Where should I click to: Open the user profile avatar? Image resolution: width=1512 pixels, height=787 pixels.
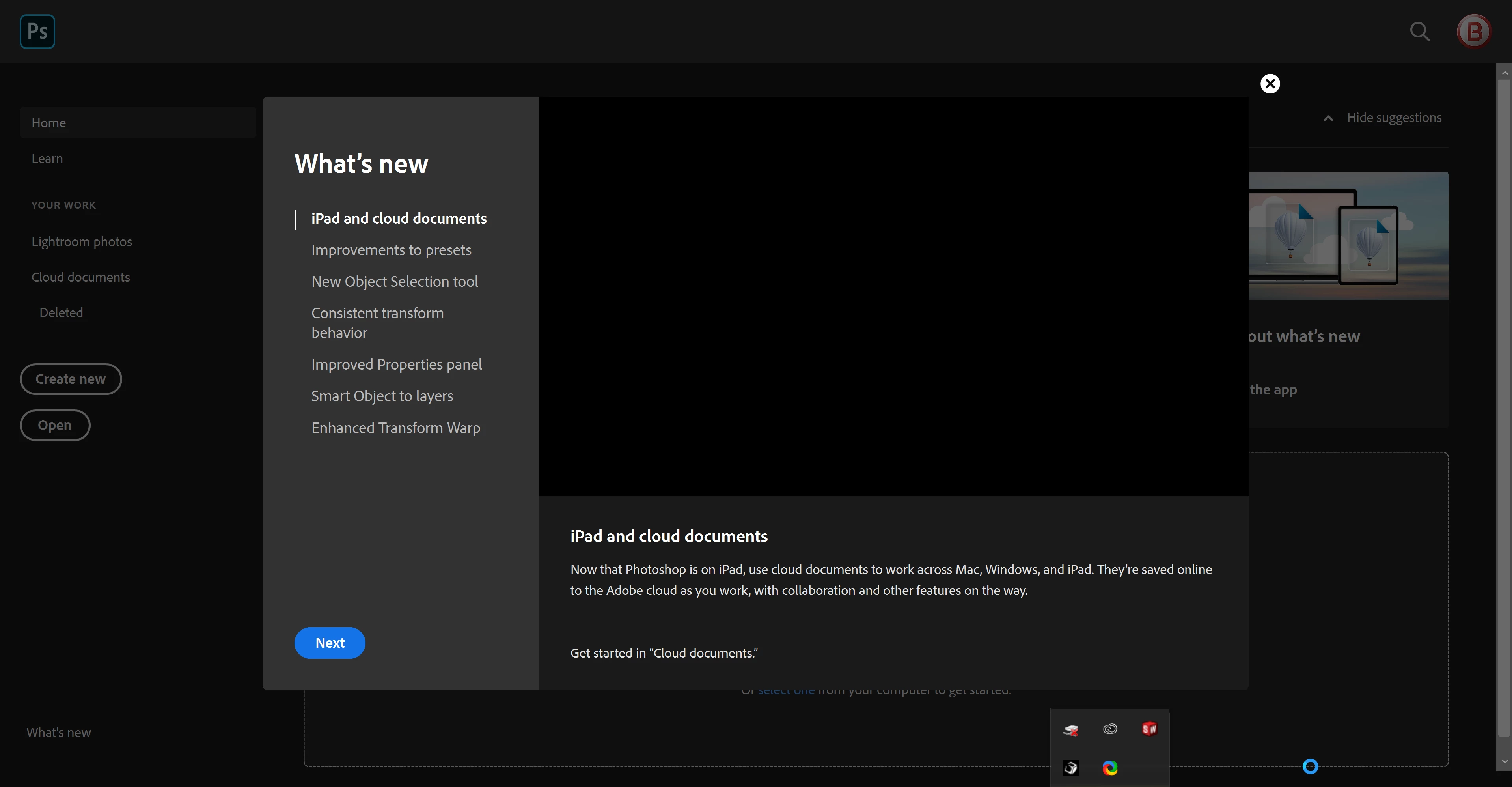click(x=1473, y=31)
